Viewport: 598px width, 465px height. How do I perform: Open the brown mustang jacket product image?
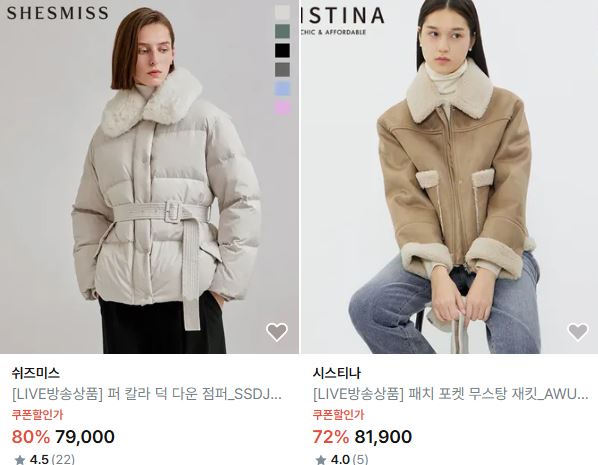[x=450, y=177]
